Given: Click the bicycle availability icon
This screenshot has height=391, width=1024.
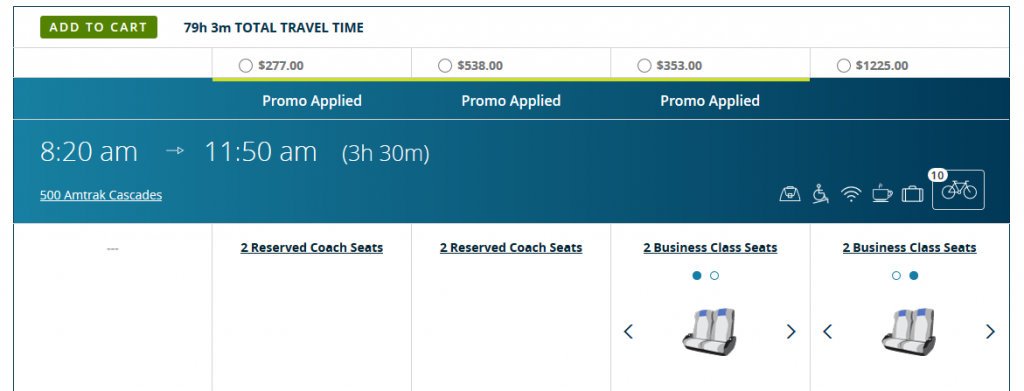Looking at the screenshot, I should pyautogui.click(x=958, y=190).
